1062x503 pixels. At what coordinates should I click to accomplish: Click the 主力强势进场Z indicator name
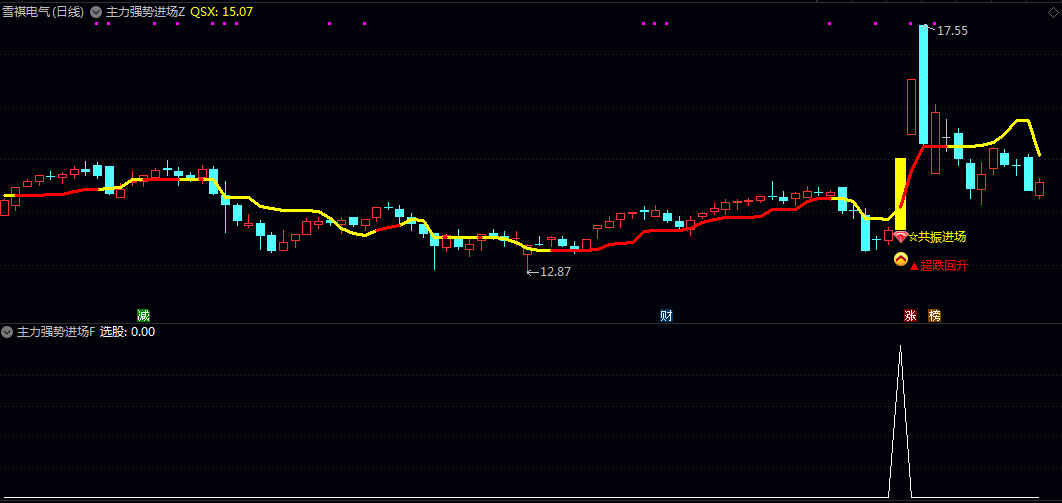[145, 12]
